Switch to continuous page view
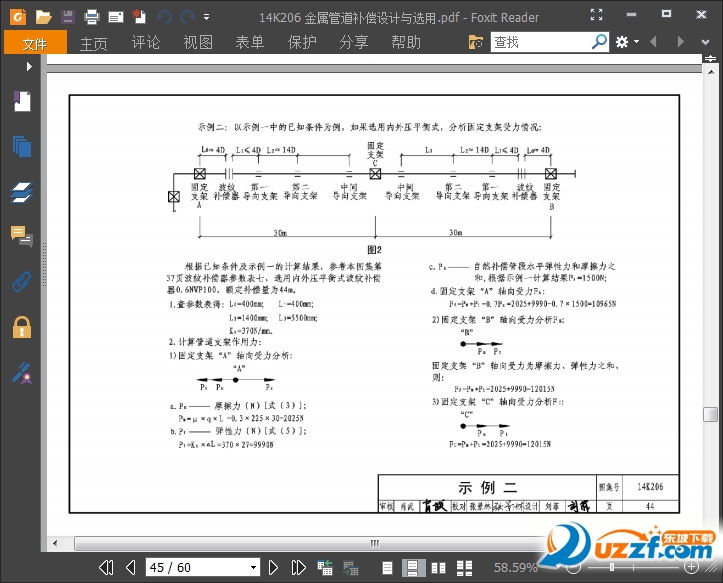Viewport: 723px width, 583px height. tap(412, 568)
